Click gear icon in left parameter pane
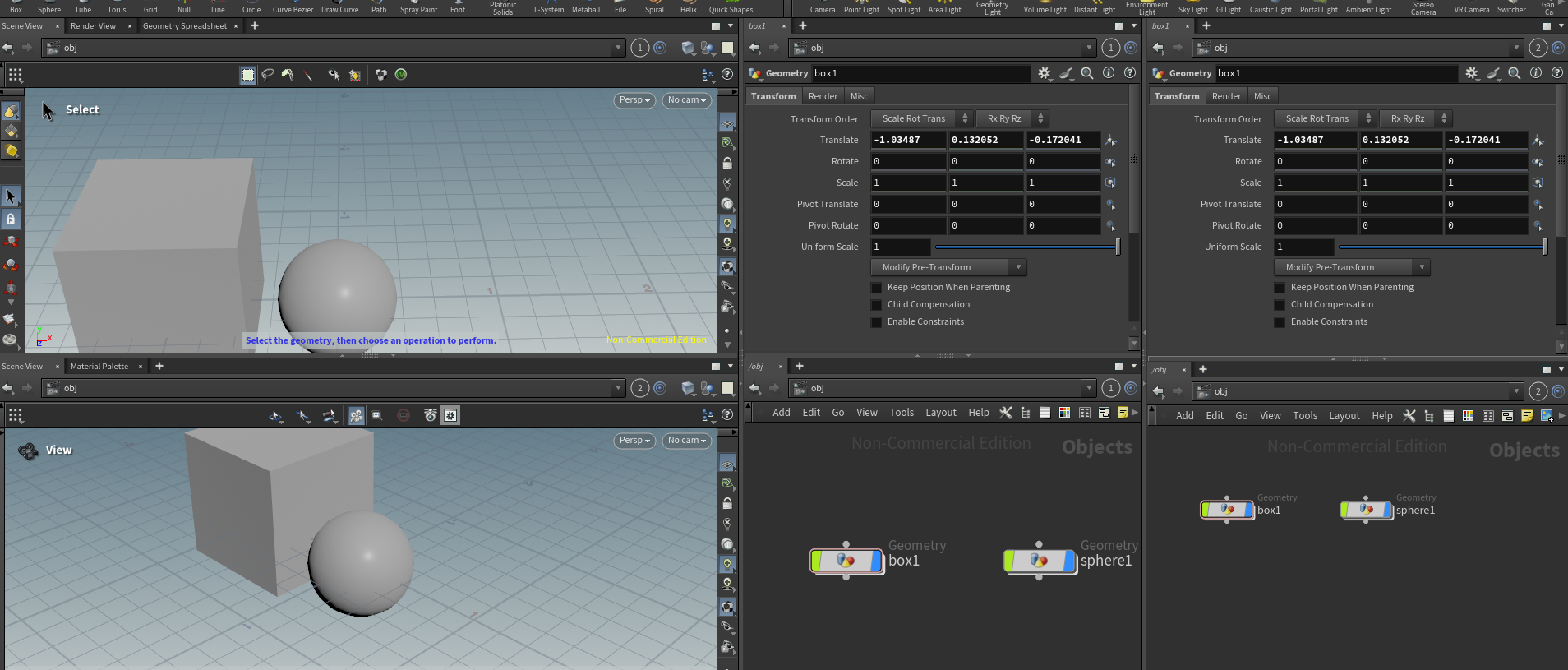1568x670 pixels. [x=1044, y=73]
